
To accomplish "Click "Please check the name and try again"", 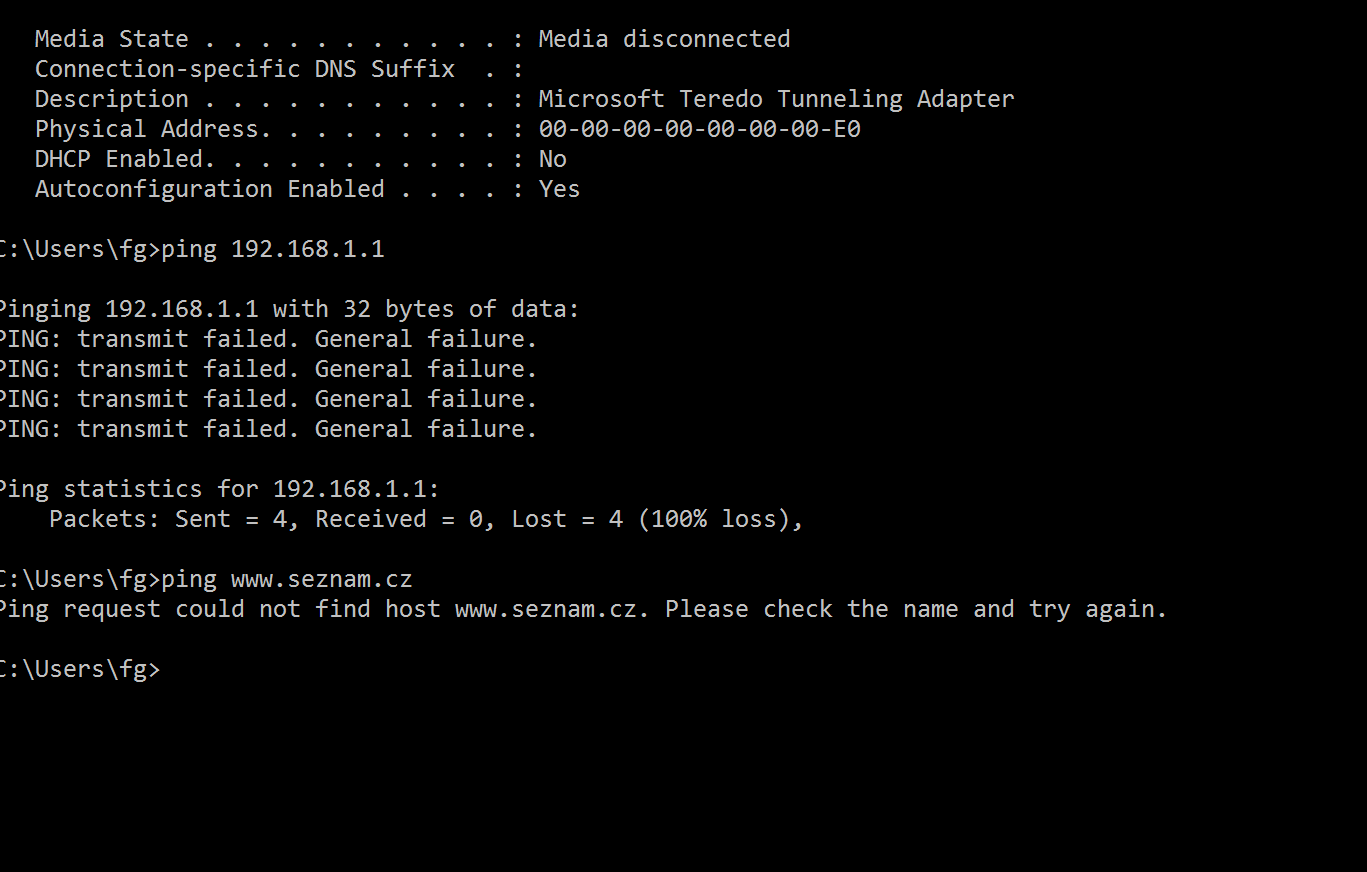I will [x=915, y=609].
